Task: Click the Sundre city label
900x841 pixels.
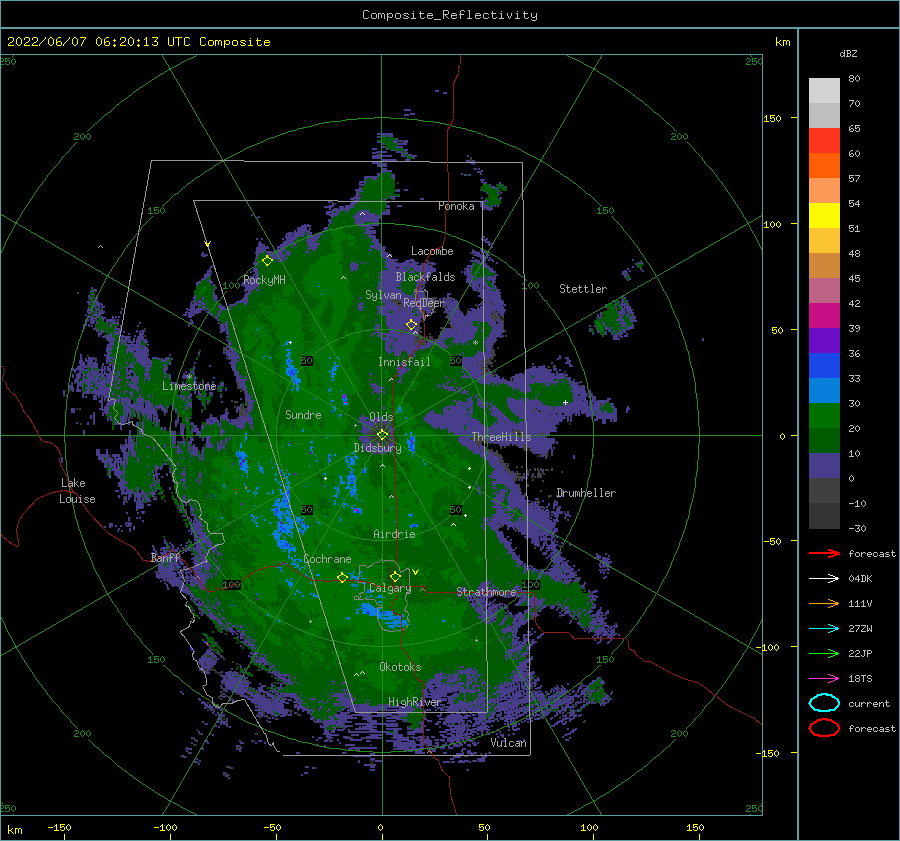Action: point(303,414)
